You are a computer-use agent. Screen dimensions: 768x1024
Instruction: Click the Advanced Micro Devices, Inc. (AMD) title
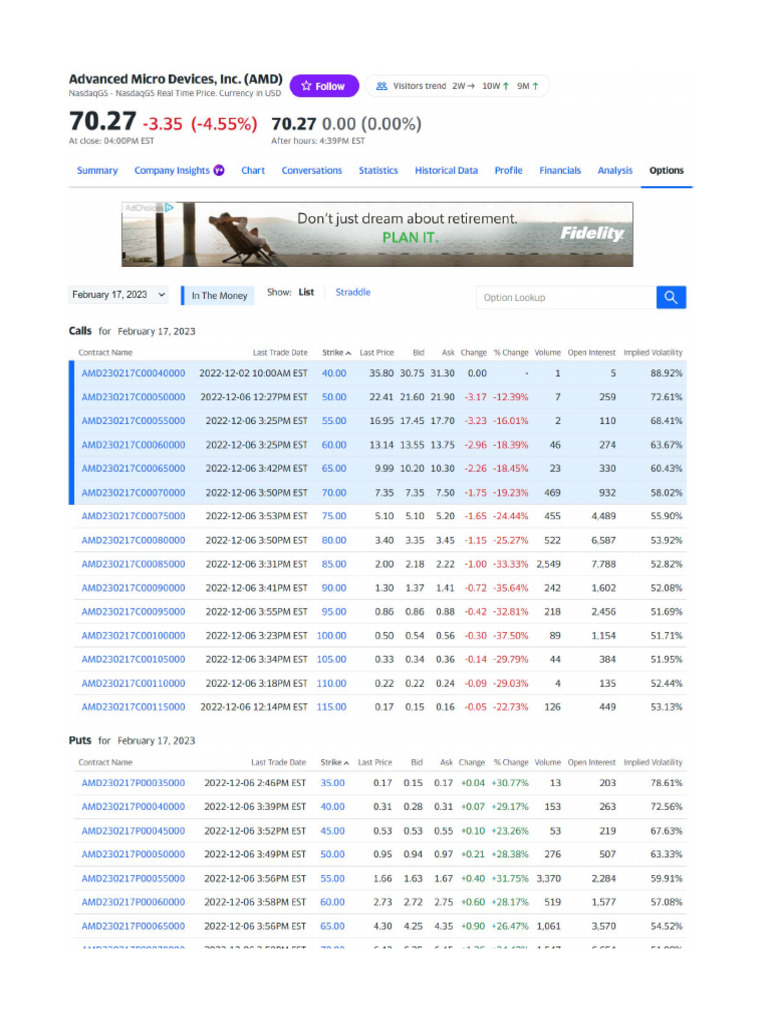click(176, 79)
